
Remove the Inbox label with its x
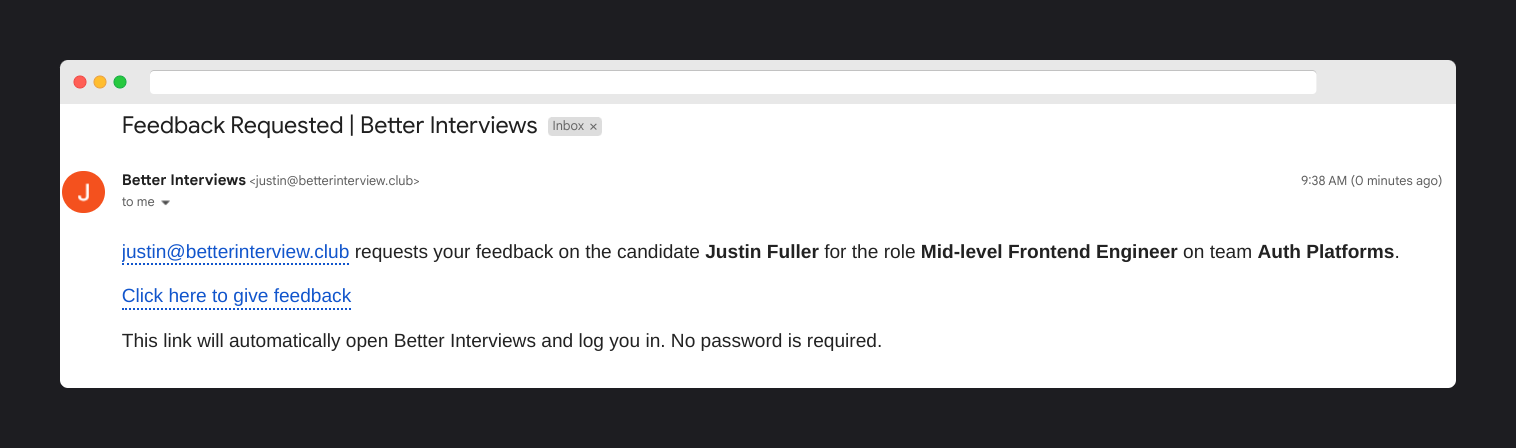[x=593, y=127]
